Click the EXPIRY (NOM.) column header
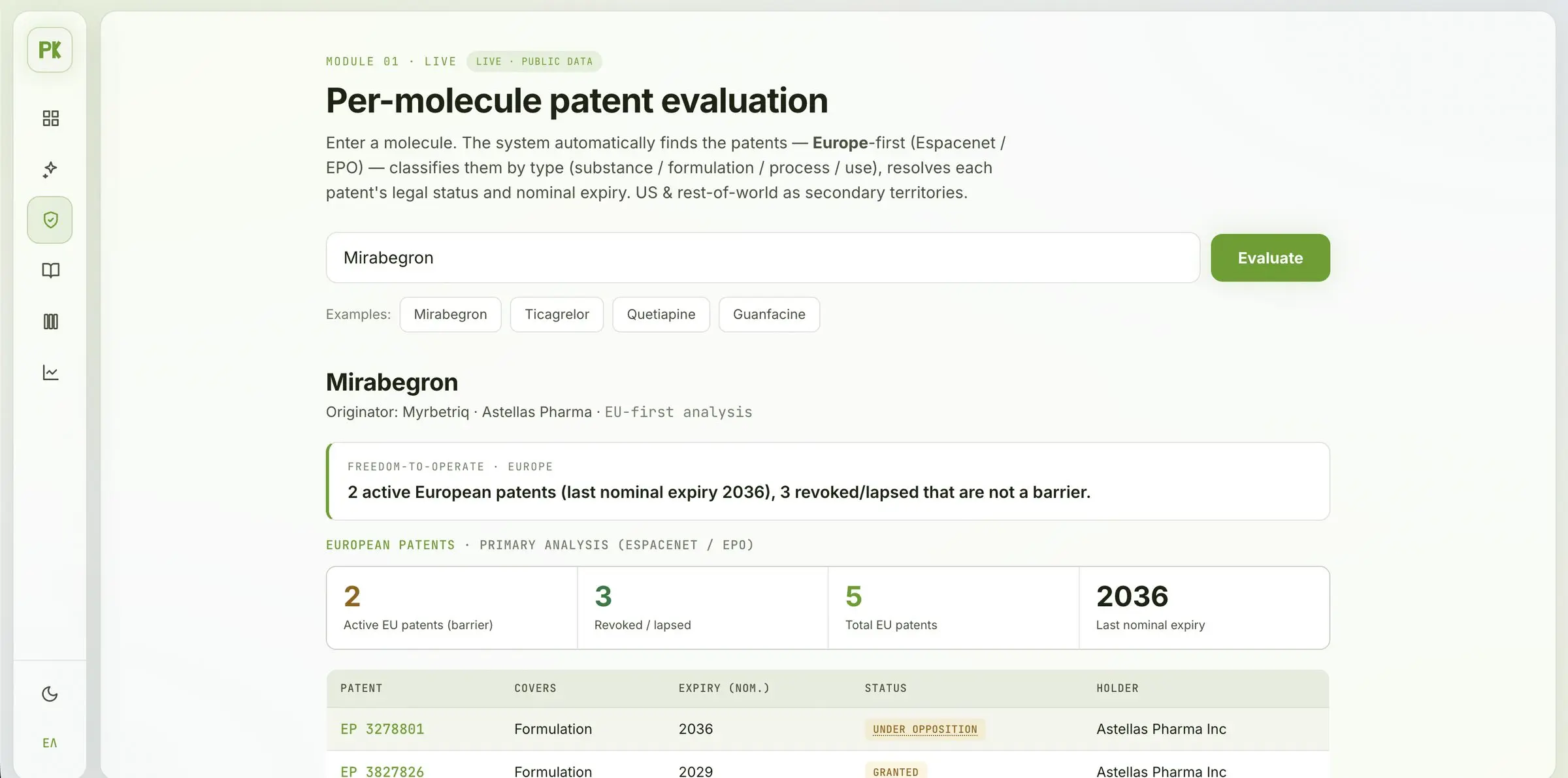The width and height of the screenshot is (1568, 778). tap(724, 689)
